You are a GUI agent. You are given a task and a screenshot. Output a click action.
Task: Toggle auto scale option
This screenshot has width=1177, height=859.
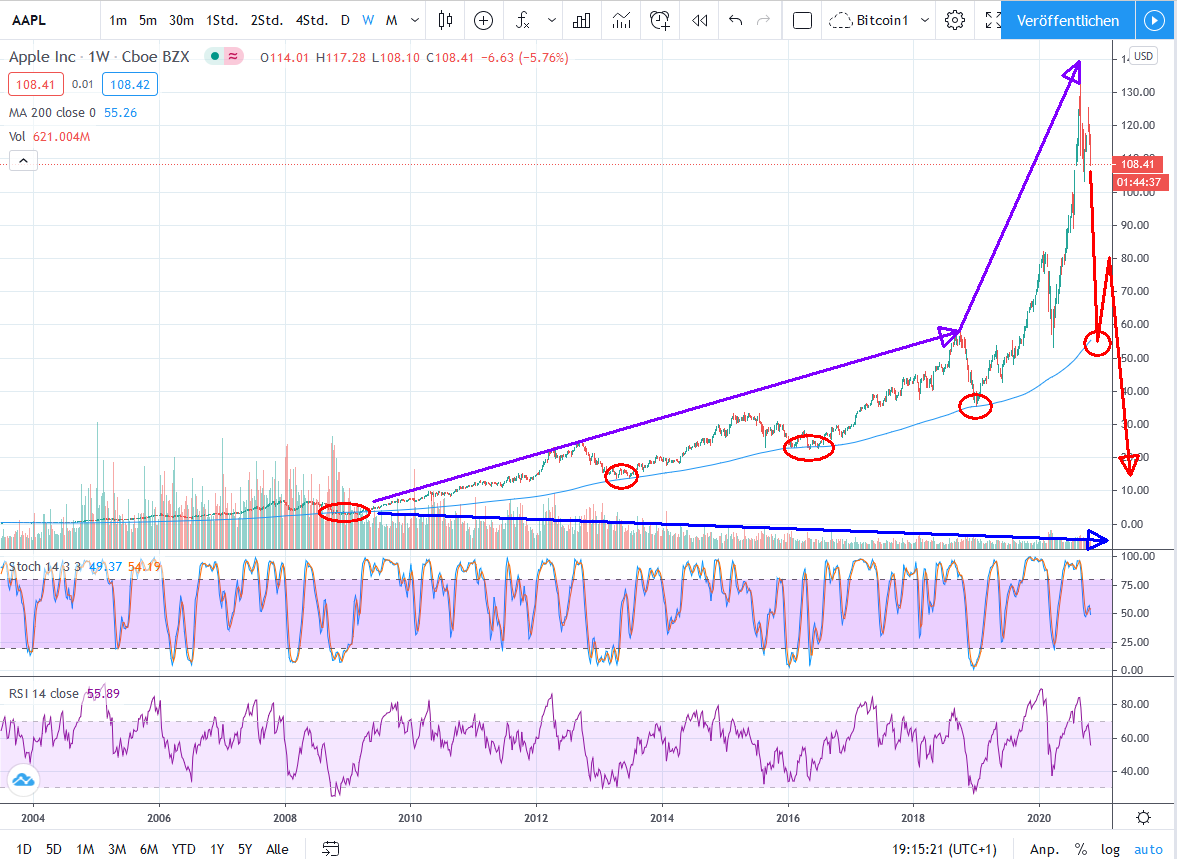(1148, 849)
